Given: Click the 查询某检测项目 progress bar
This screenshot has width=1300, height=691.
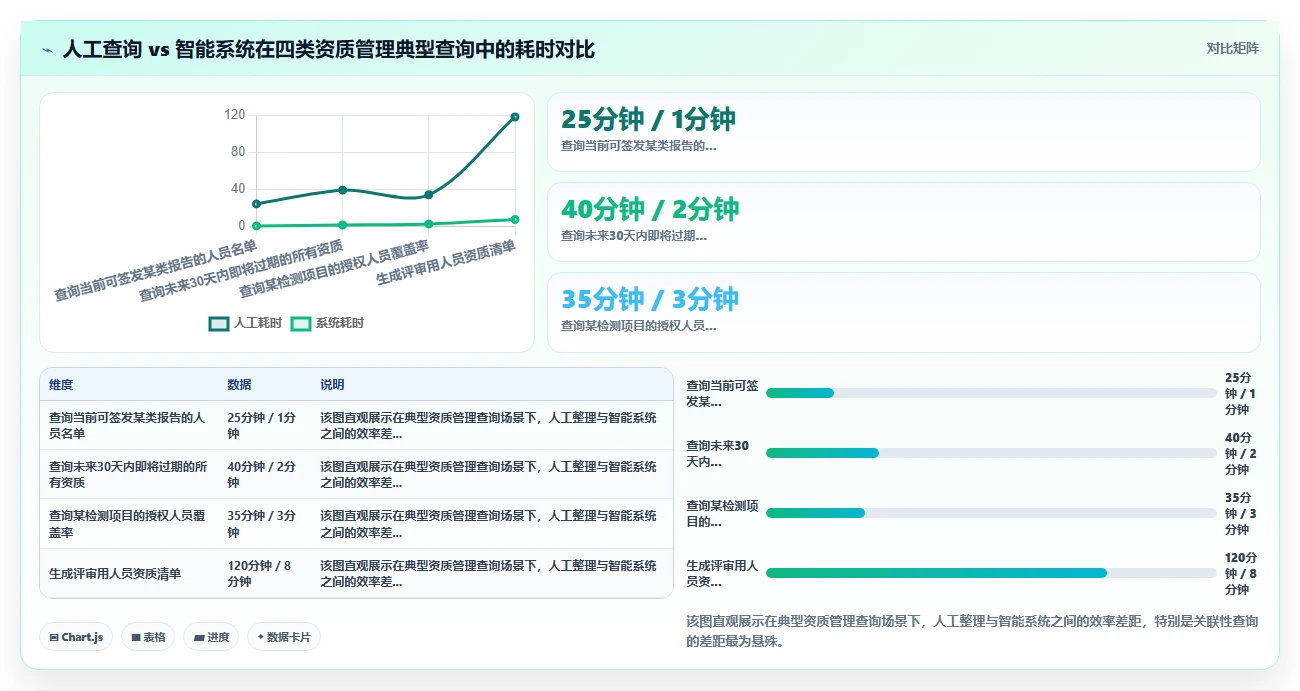Looking at the screenshot, I should tap(991, 513).
